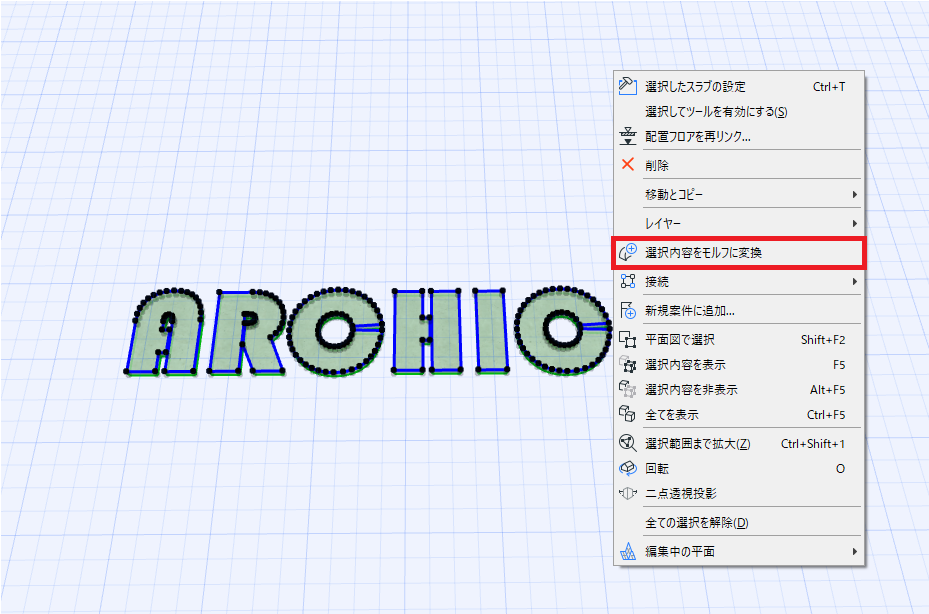Select 配置フロアを再リンク... menu entry
Image resolution: width=929 pixels, height=614 pixels.
click(738, 136)
